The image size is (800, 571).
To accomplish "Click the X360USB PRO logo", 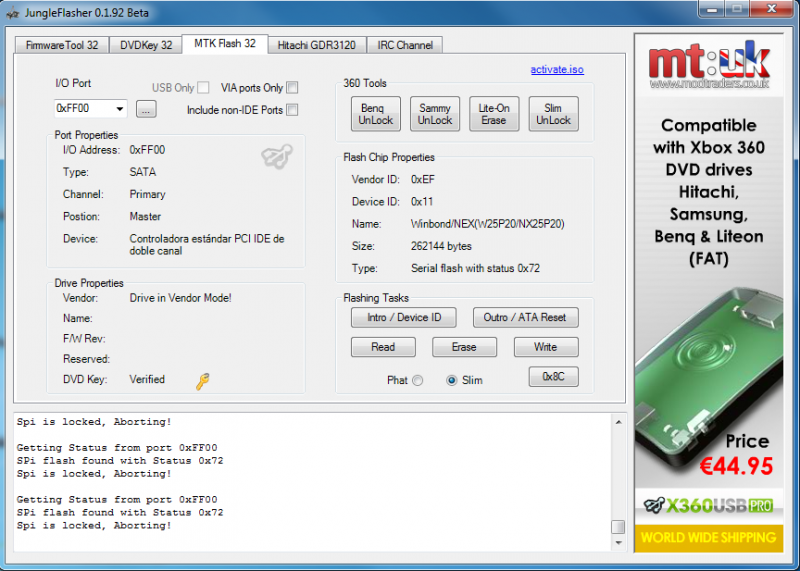I will [709, 505].
